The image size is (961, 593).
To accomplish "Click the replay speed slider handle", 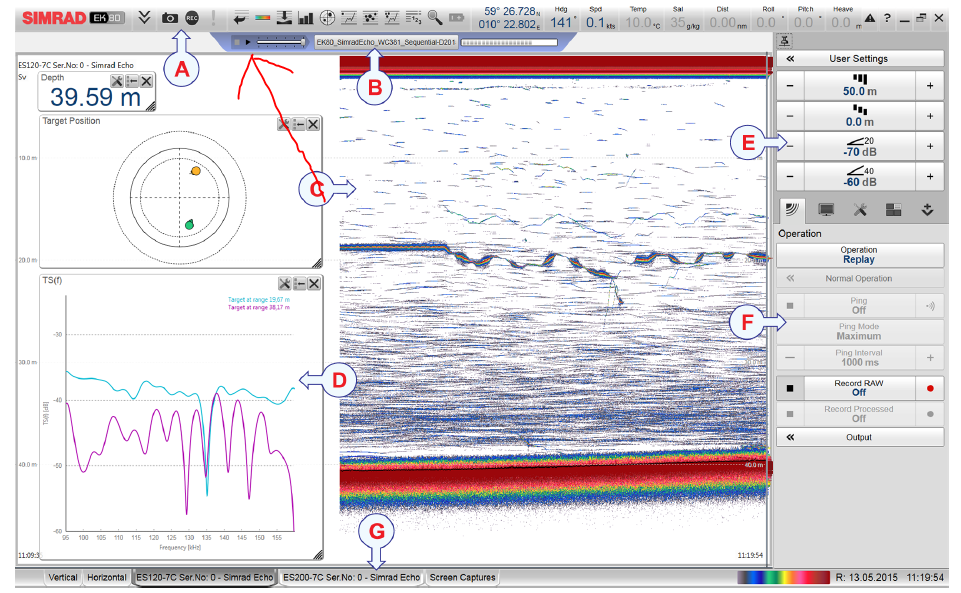I will point(303,42).
